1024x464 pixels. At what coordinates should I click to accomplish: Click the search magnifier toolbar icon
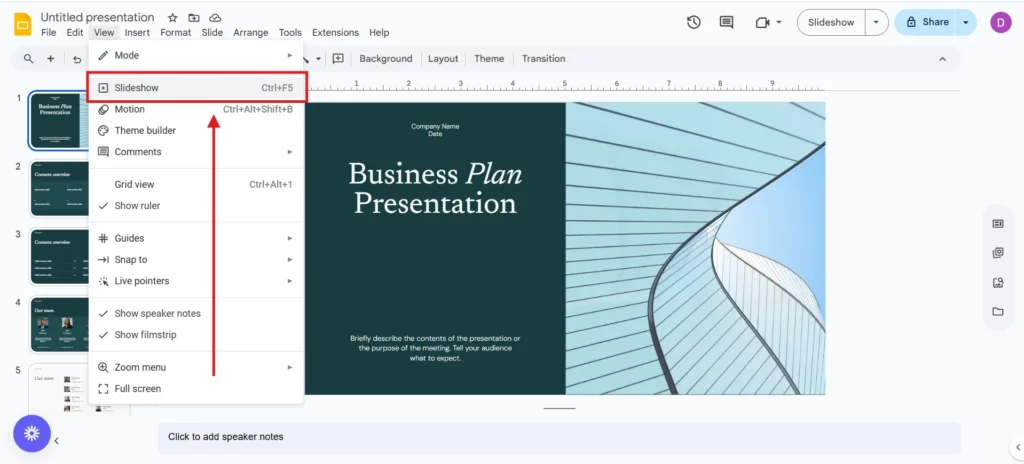tap(28, 59)
